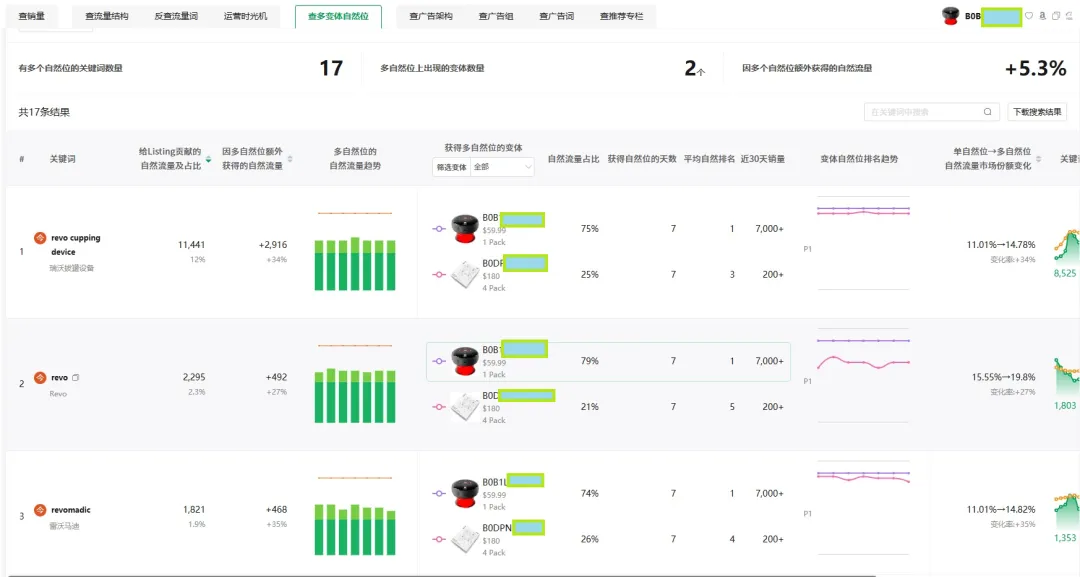Screen dimensions: 1080x577
Task: Click the purple line marker in revo row
Action: tap(439, 361)
